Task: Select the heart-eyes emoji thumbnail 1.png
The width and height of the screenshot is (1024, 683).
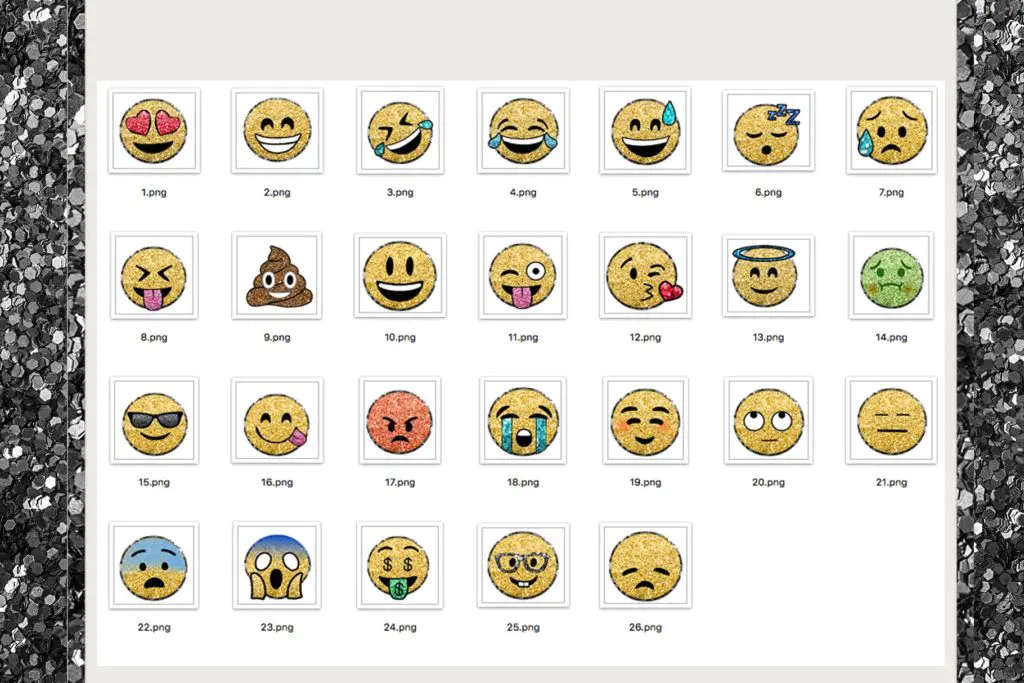Action: click(153, 131)
